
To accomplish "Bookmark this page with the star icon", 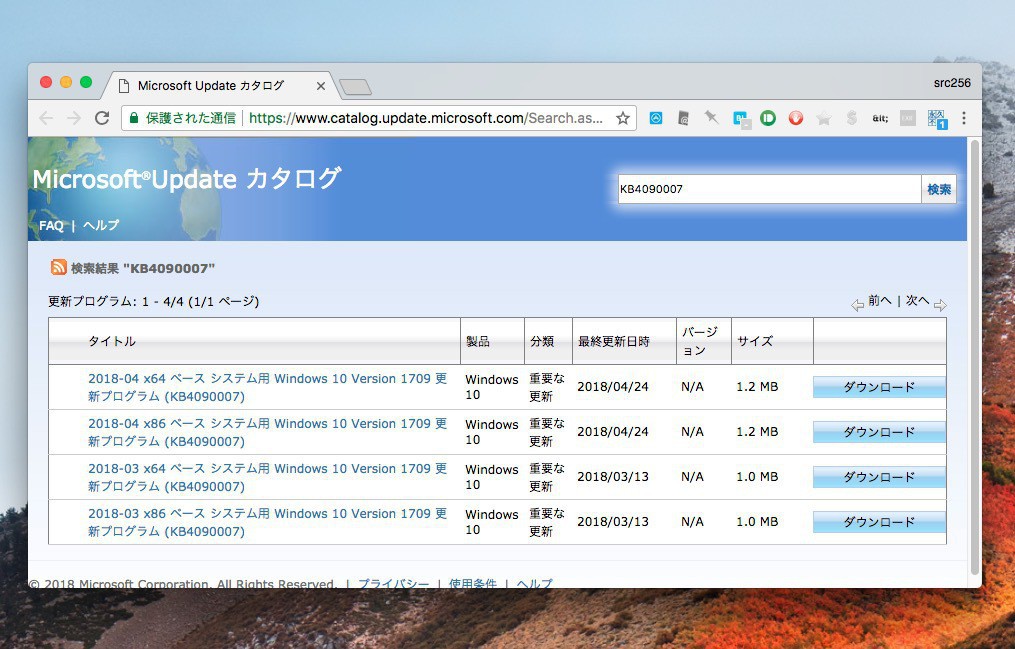I will coord(623,118).
